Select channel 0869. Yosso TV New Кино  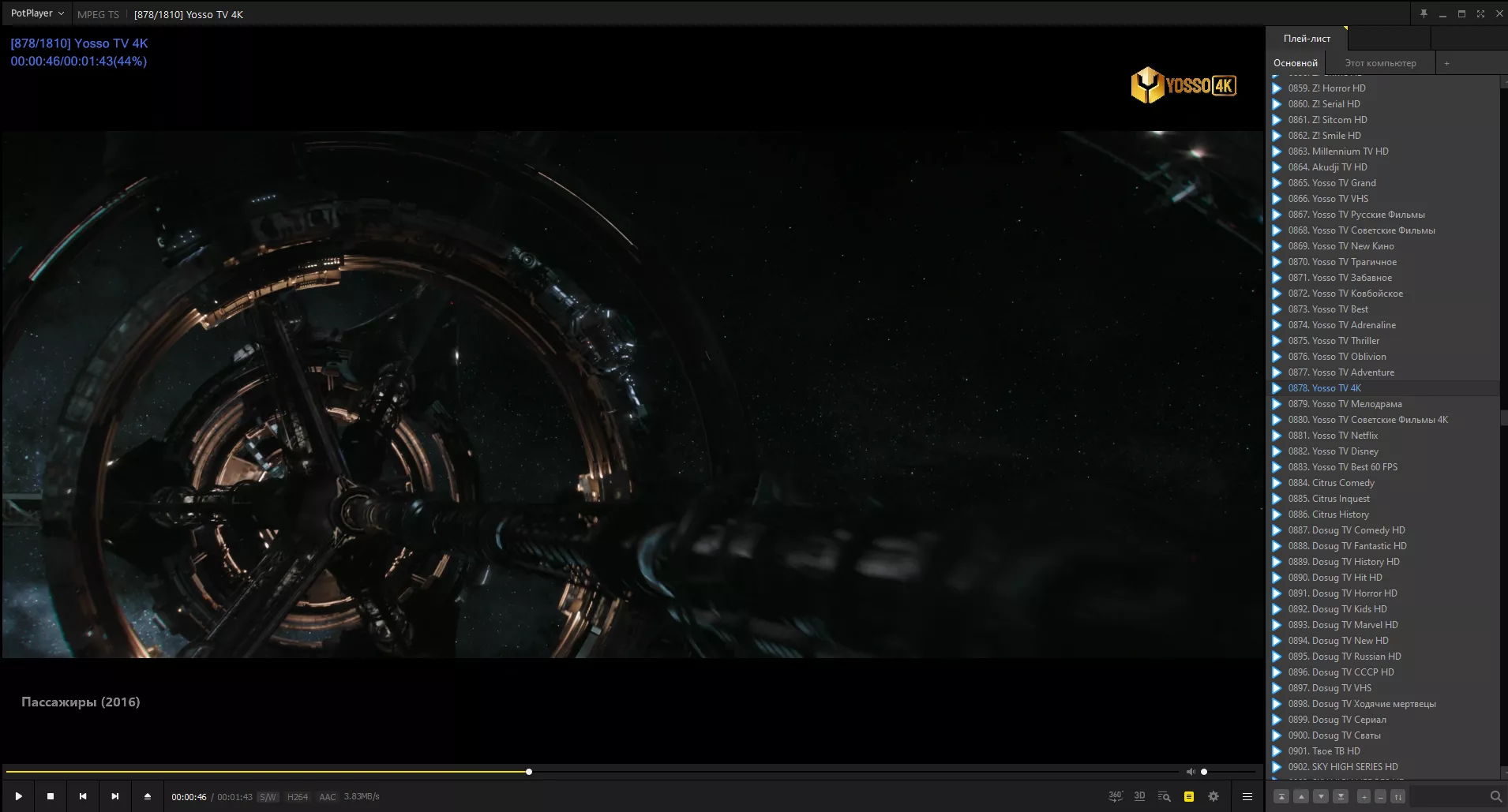pyautogui.click(x=1384, y=246)
